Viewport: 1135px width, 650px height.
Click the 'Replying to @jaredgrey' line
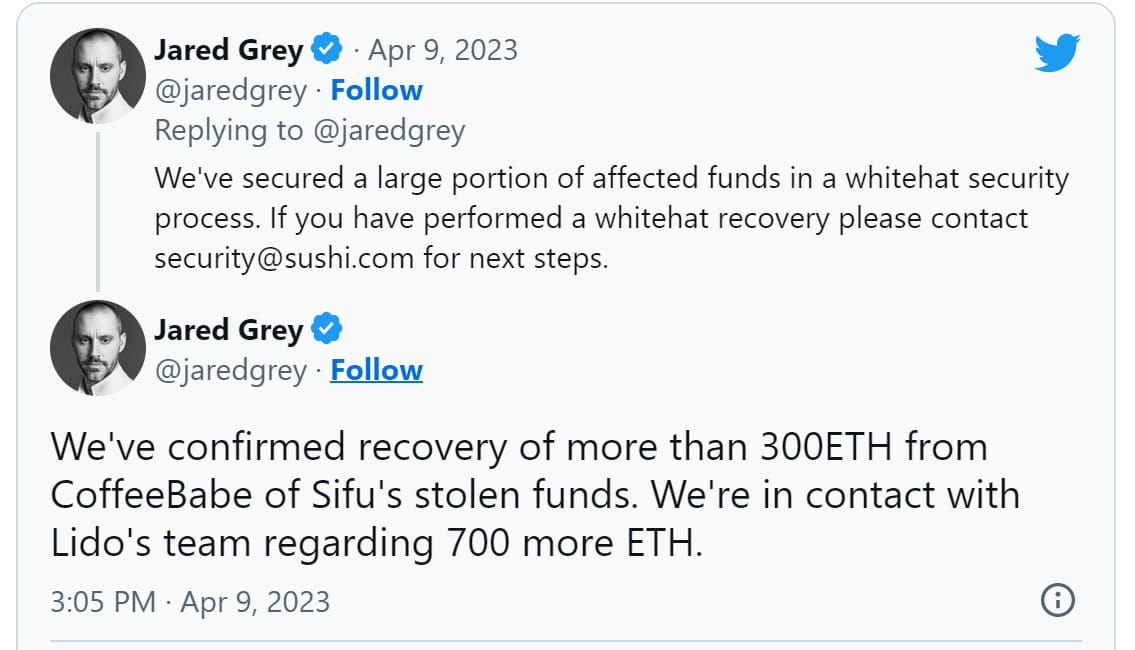(310, 130)
